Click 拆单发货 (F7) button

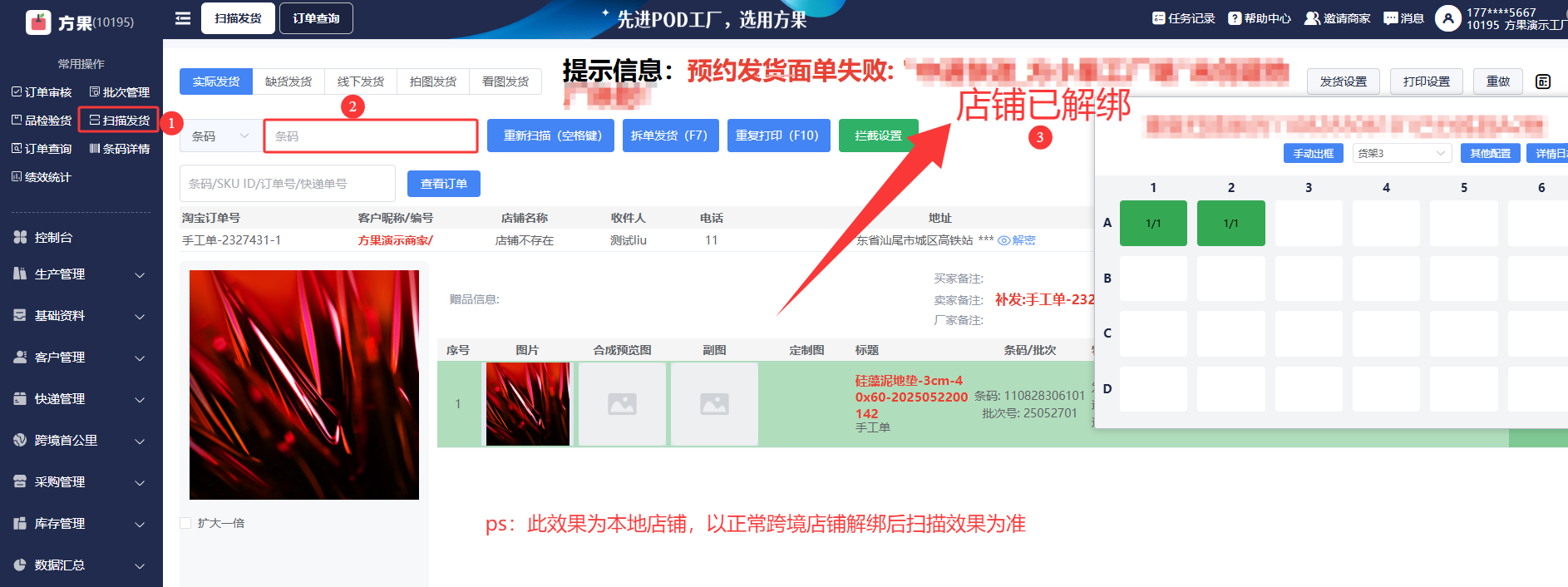pyautogui.click(x=669, y=136)
